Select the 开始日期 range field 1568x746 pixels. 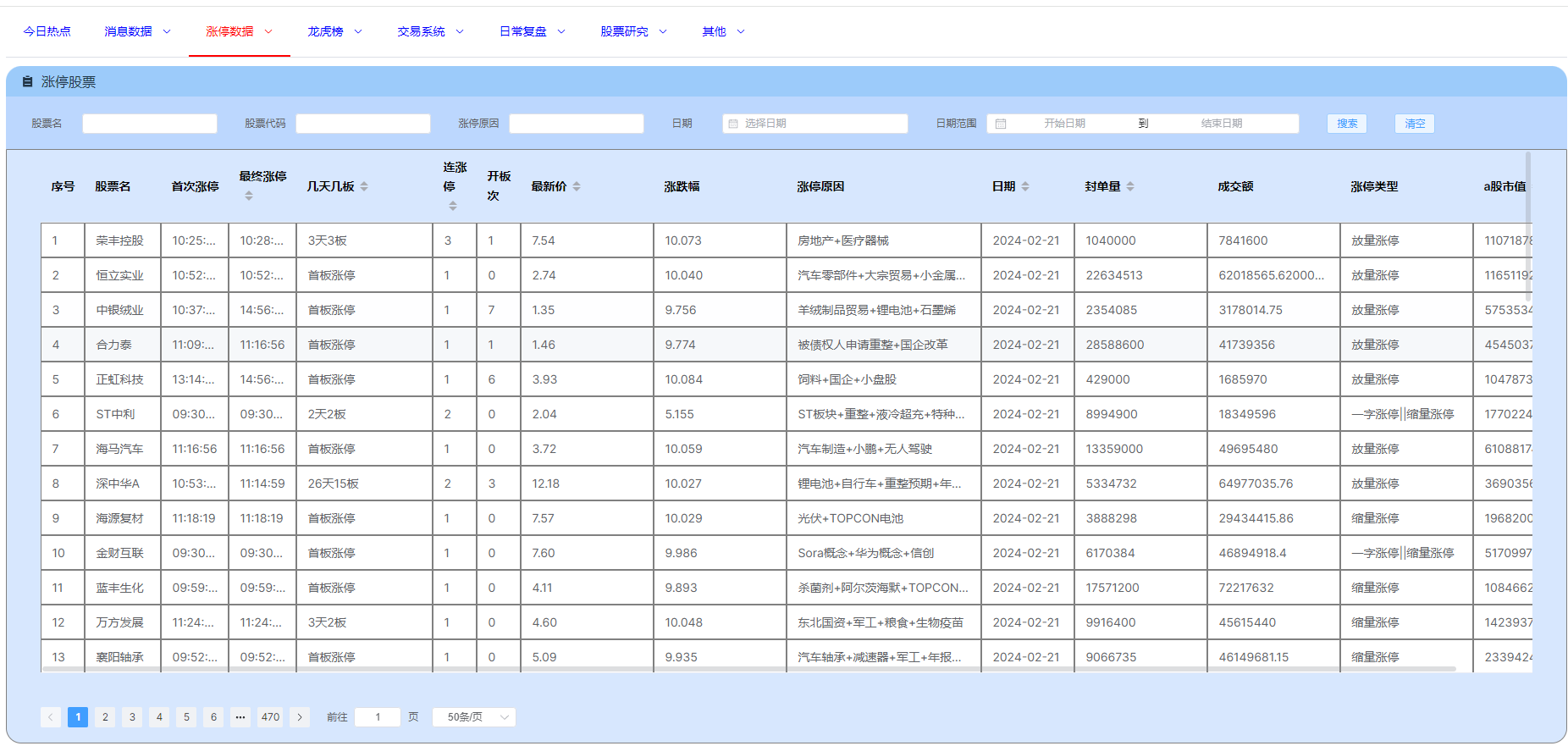pyautogui.click(x=1064, y=124)
